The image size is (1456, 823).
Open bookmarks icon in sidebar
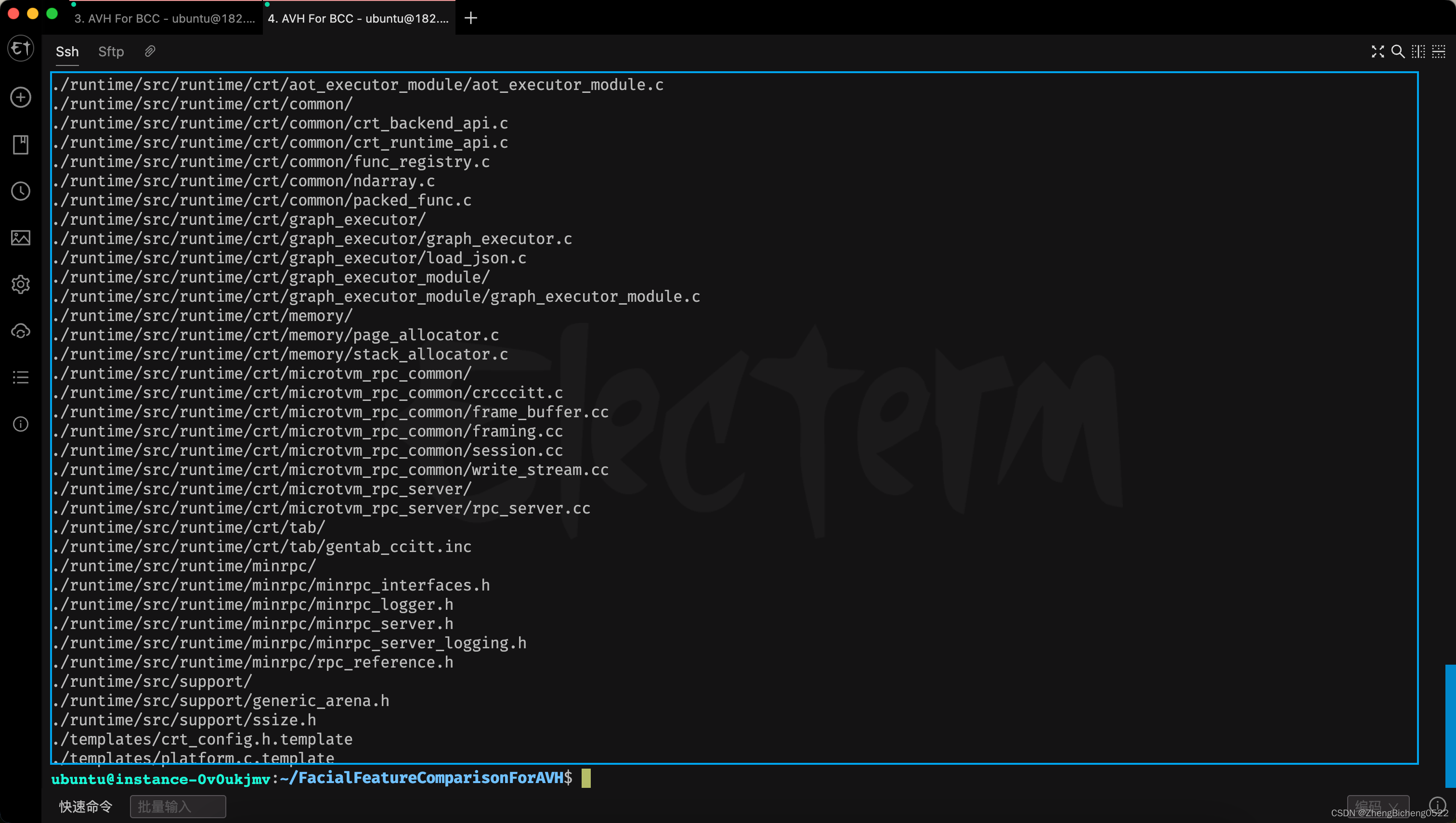(x=20, y=145)
